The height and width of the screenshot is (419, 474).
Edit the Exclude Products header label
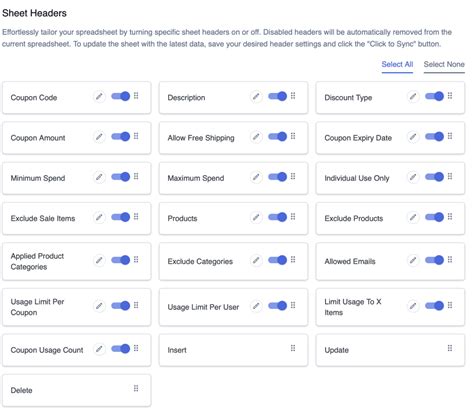413,217
